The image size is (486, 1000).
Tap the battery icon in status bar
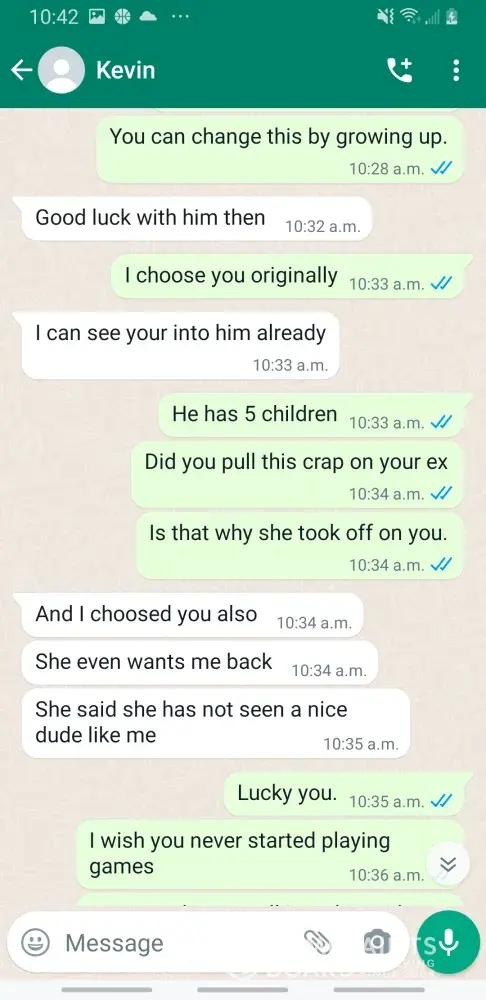[x=452, y=17]
